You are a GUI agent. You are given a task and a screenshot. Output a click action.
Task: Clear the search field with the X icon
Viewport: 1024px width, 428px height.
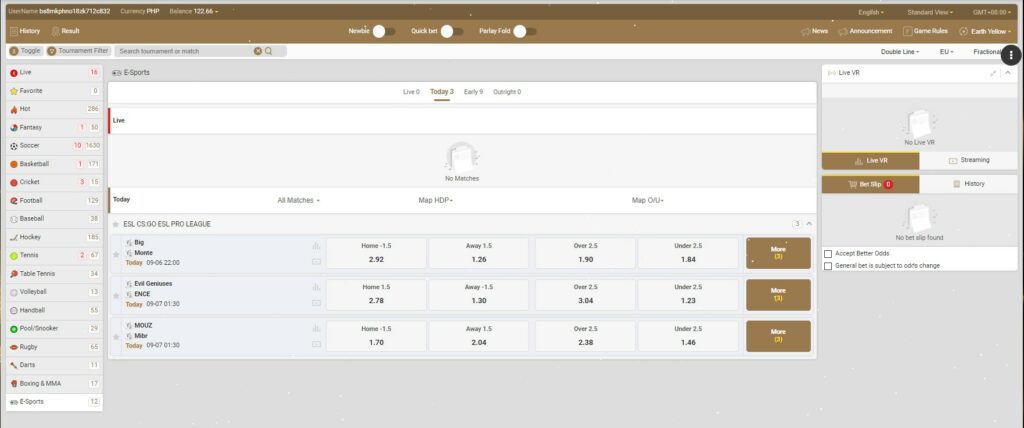258,51
